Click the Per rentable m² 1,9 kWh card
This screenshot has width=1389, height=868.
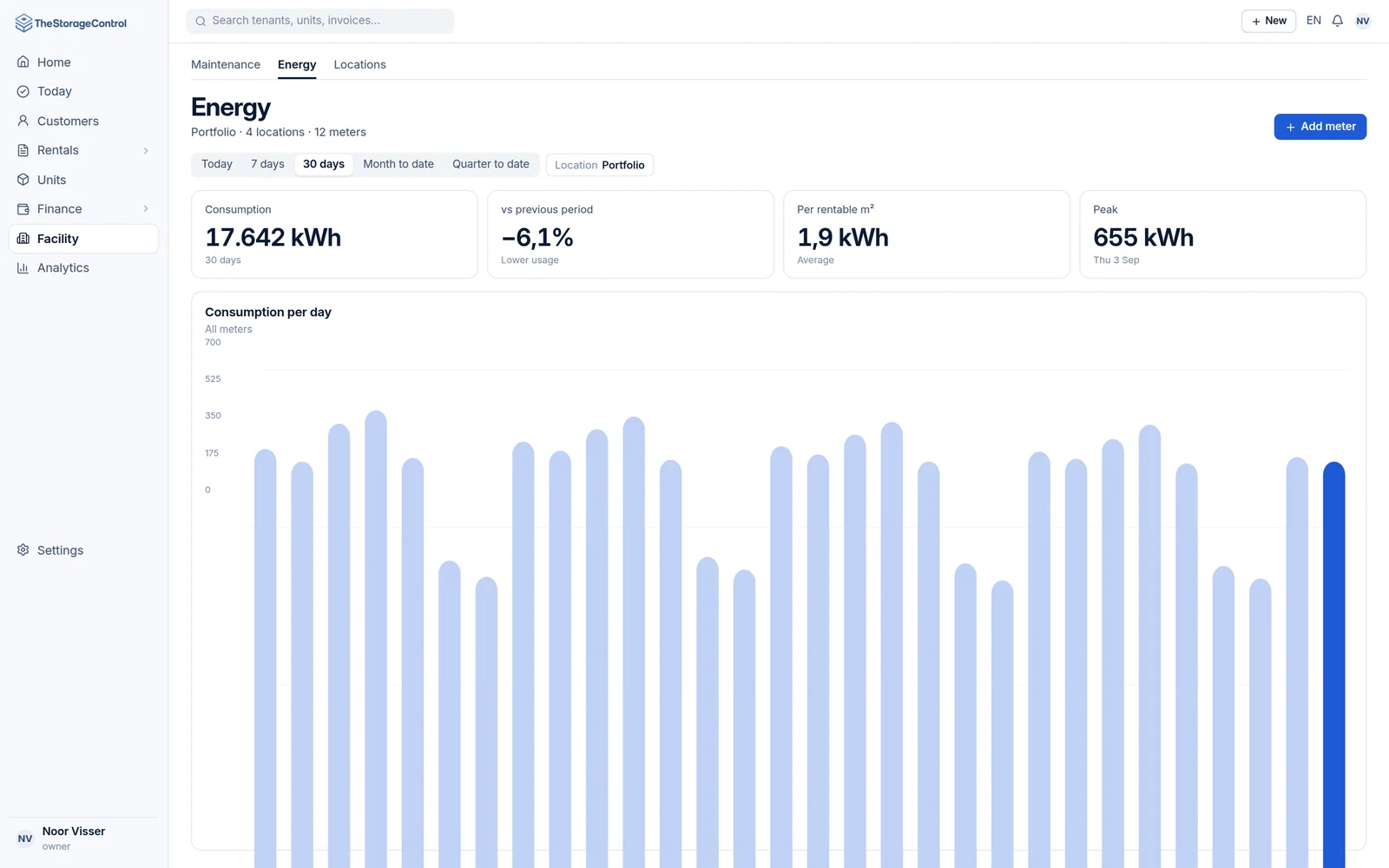(926, 234)
